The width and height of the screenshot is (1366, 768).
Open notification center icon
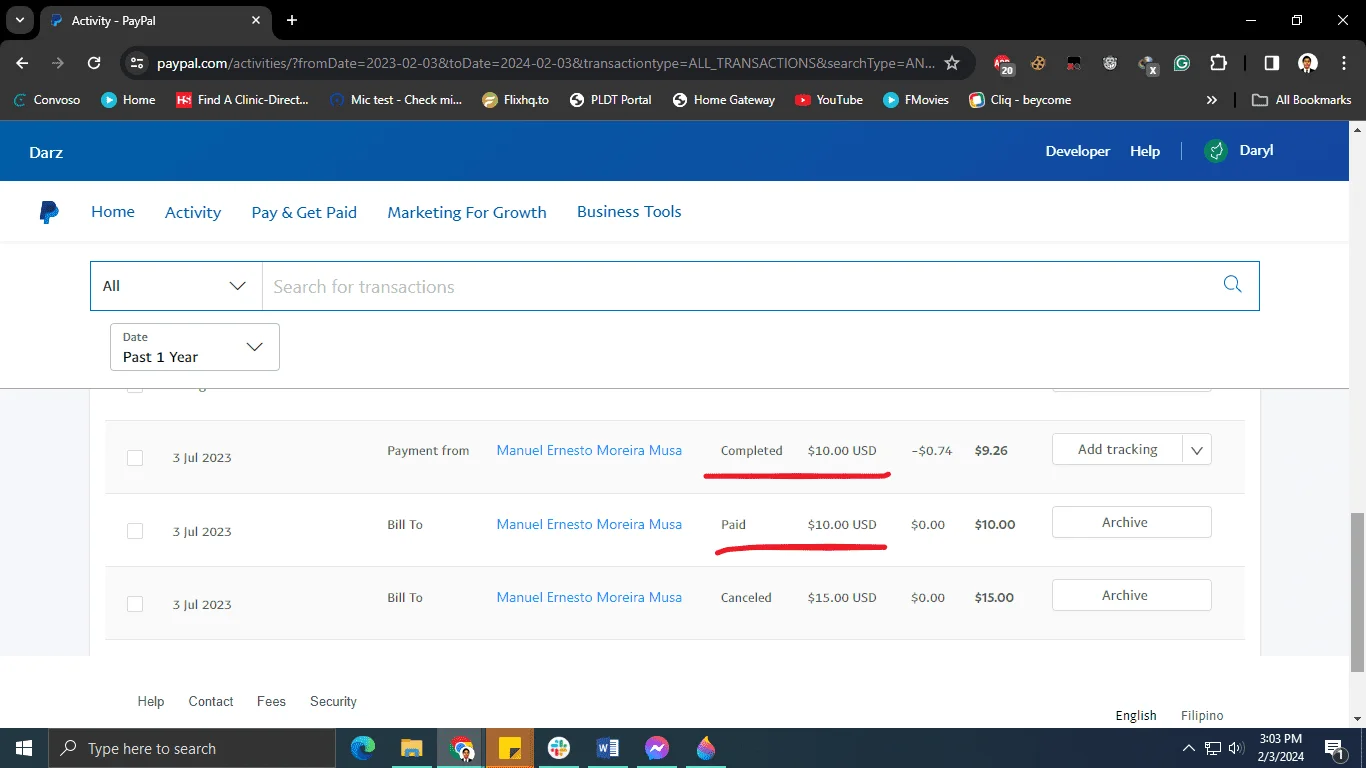click(x=1334, y=748)
